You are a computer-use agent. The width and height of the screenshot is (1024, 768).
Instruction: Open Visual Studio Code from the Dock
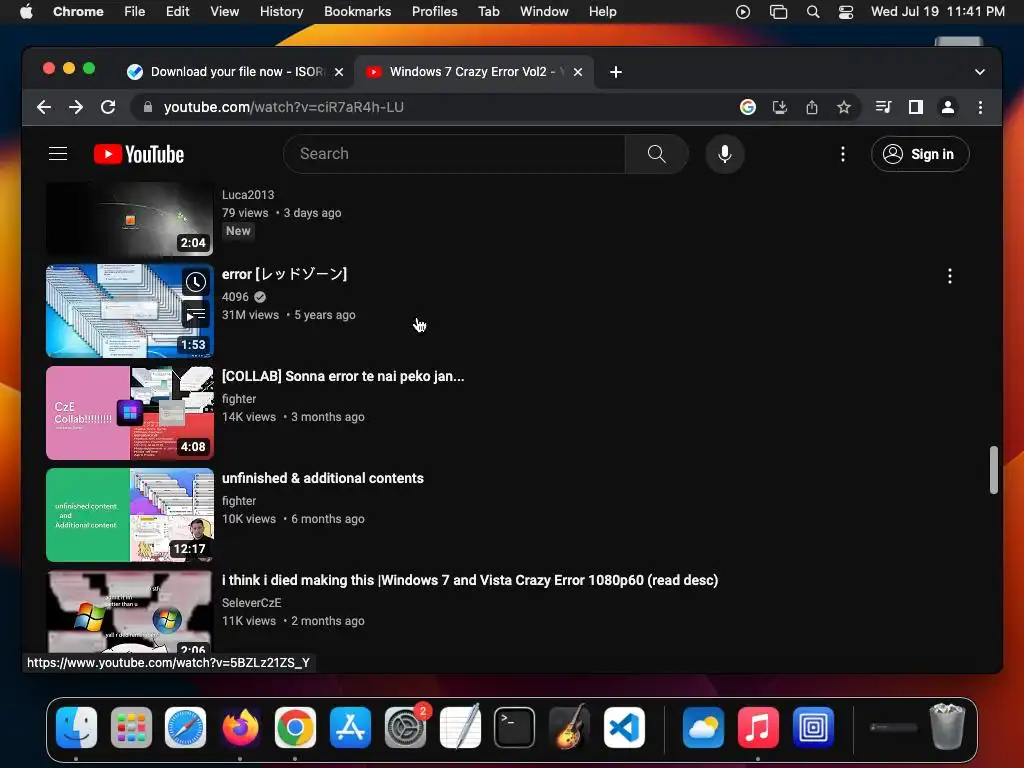624,728
